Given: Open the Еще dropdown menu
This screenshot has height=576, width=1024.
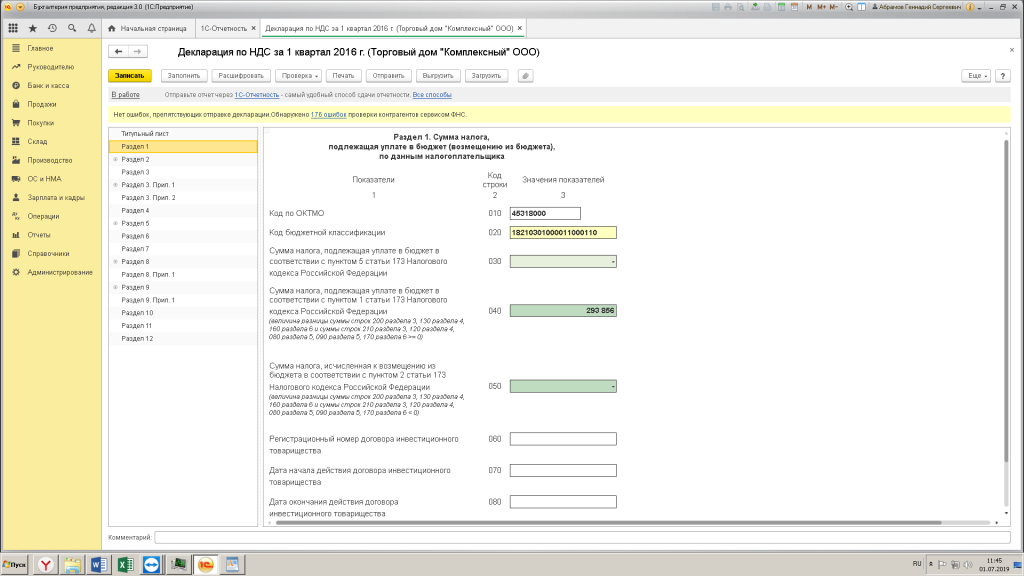Looking at the screenshot, I should click(976, 76).
